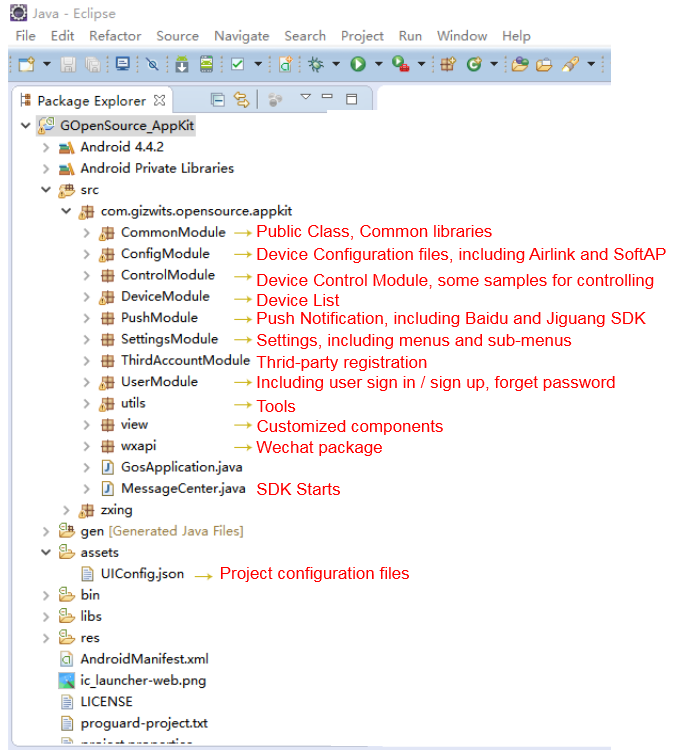Collapse com.gizwits.opensource.appkit package

pos(66,211)
